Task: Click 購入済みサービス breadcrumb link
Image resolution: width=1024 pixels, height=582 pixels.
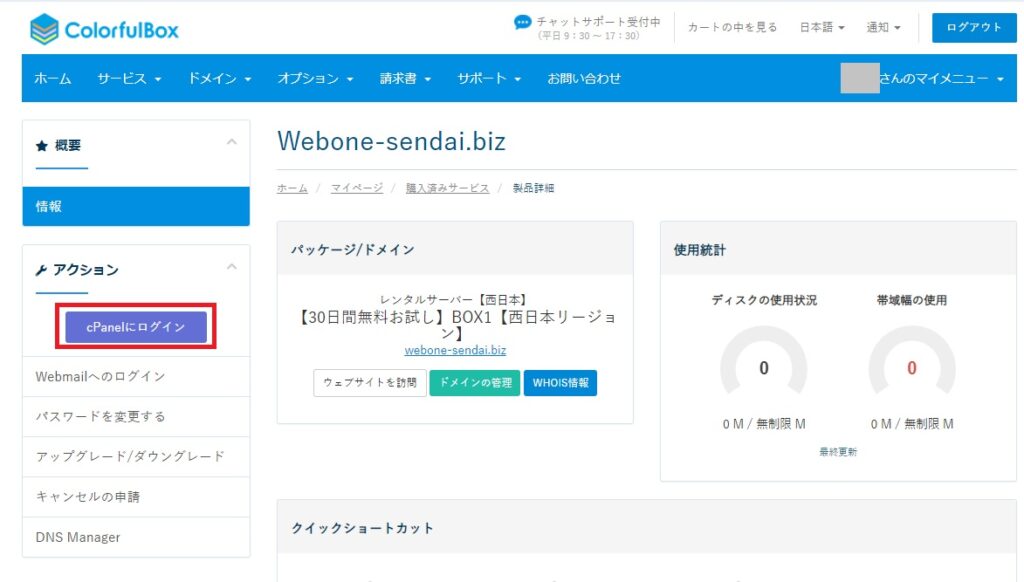Action: 447,188
